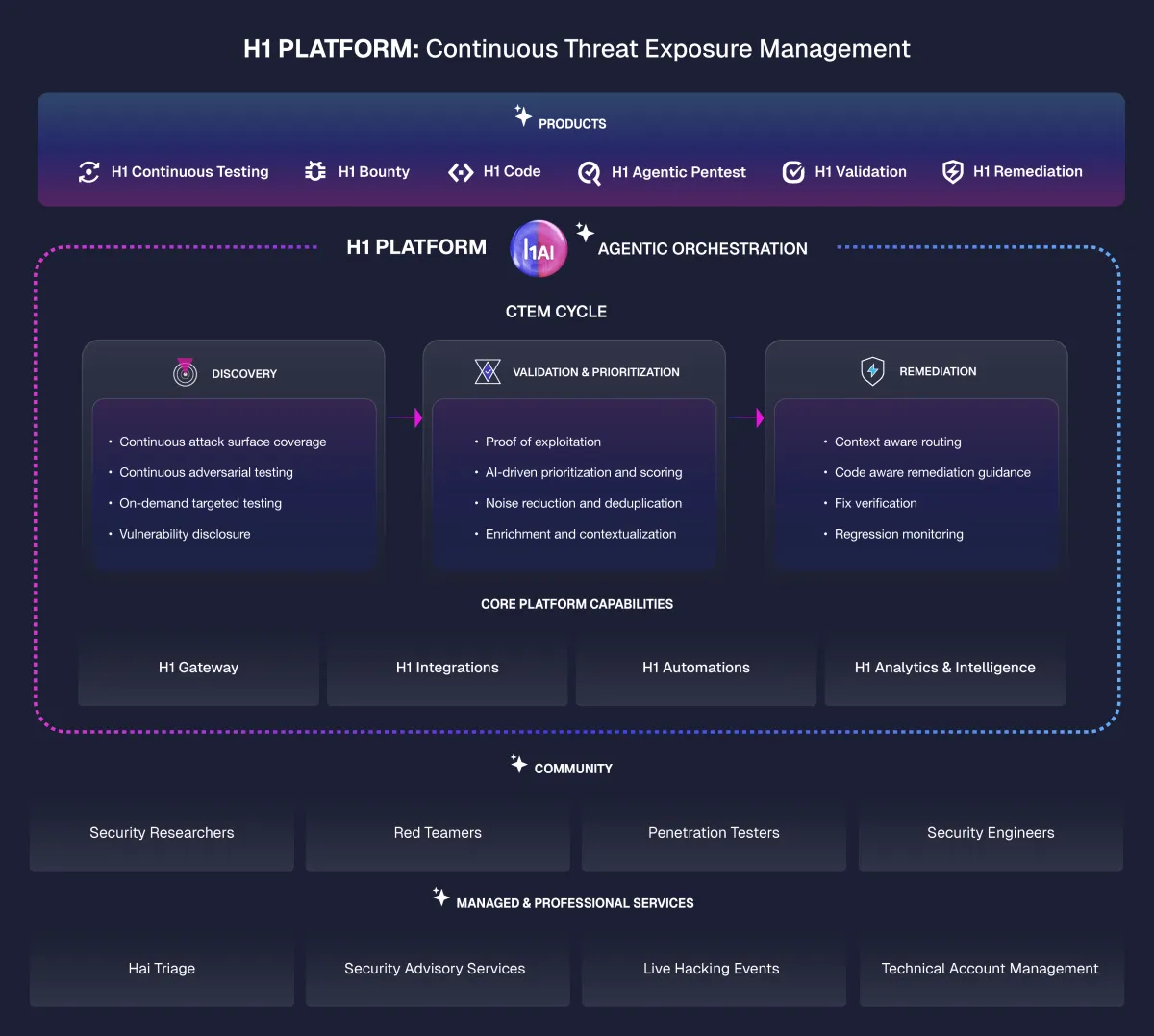Screen dimensions: 1154x1036
Task: Click 'AI-driven prioritization and scoring' bullet
Action: click(x=584, y=472)
